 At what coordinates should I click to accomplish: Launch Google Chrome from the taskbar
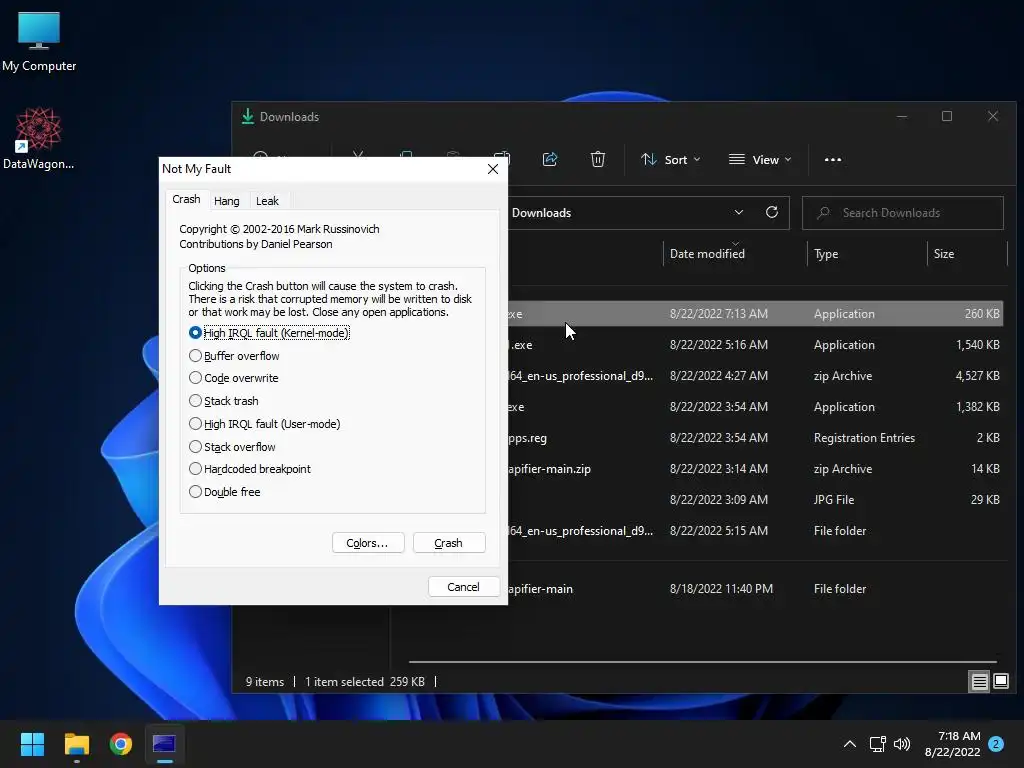tap(121, 744)
